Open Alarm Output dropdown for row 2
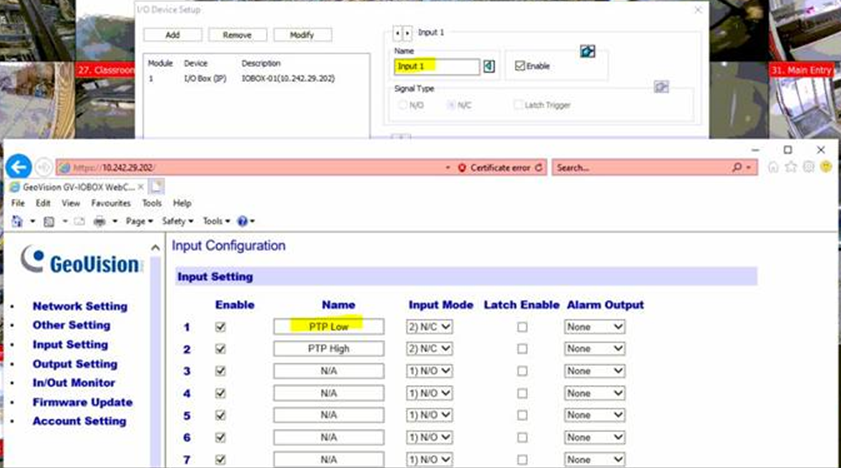Viewport: 841px width, 468px height. pyautogui.click(x=594, y=348)
